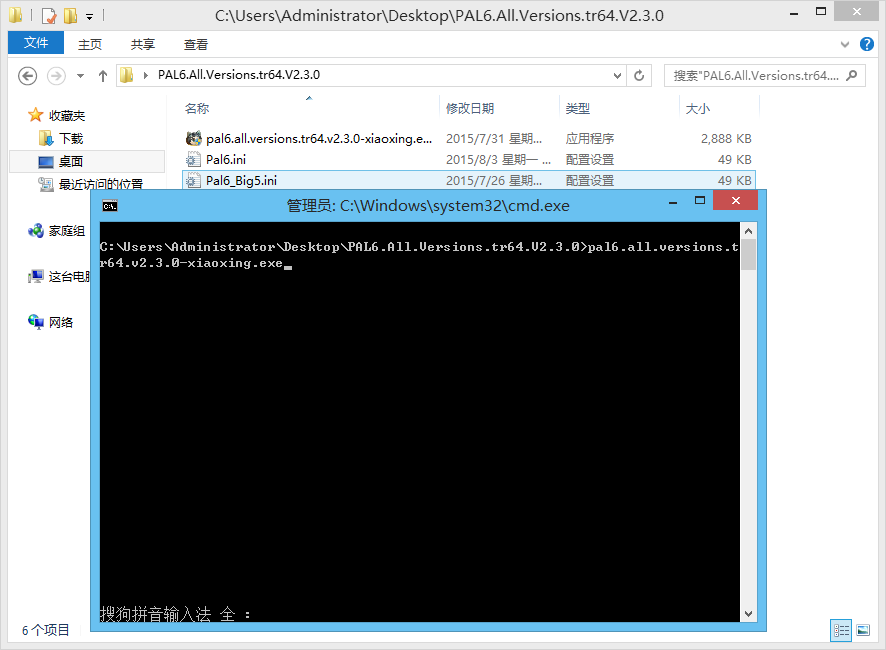This screenshot has height=650, width=886.
Task: Click PAL6.All.Versions.tr64.V2.3.0 breadcrumb
Action: point(238,75)
